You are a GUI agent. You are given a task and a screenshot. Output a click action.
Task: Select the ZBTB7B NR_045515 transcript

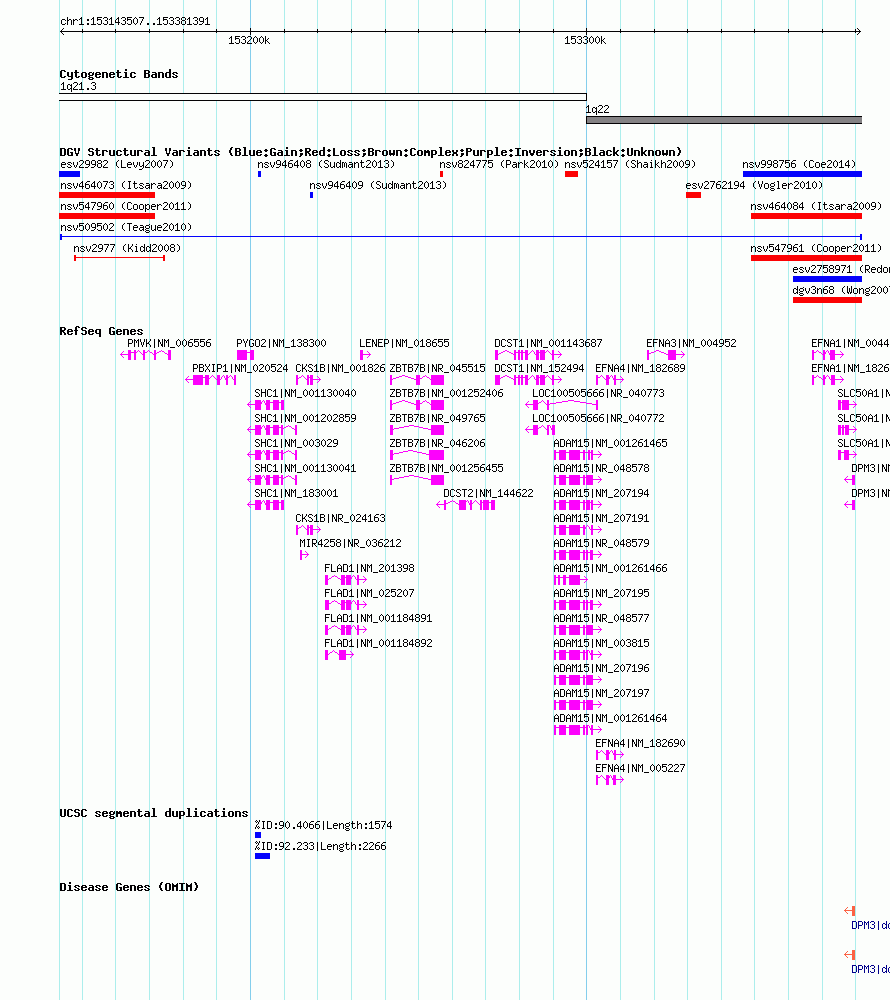pos(417,380)
